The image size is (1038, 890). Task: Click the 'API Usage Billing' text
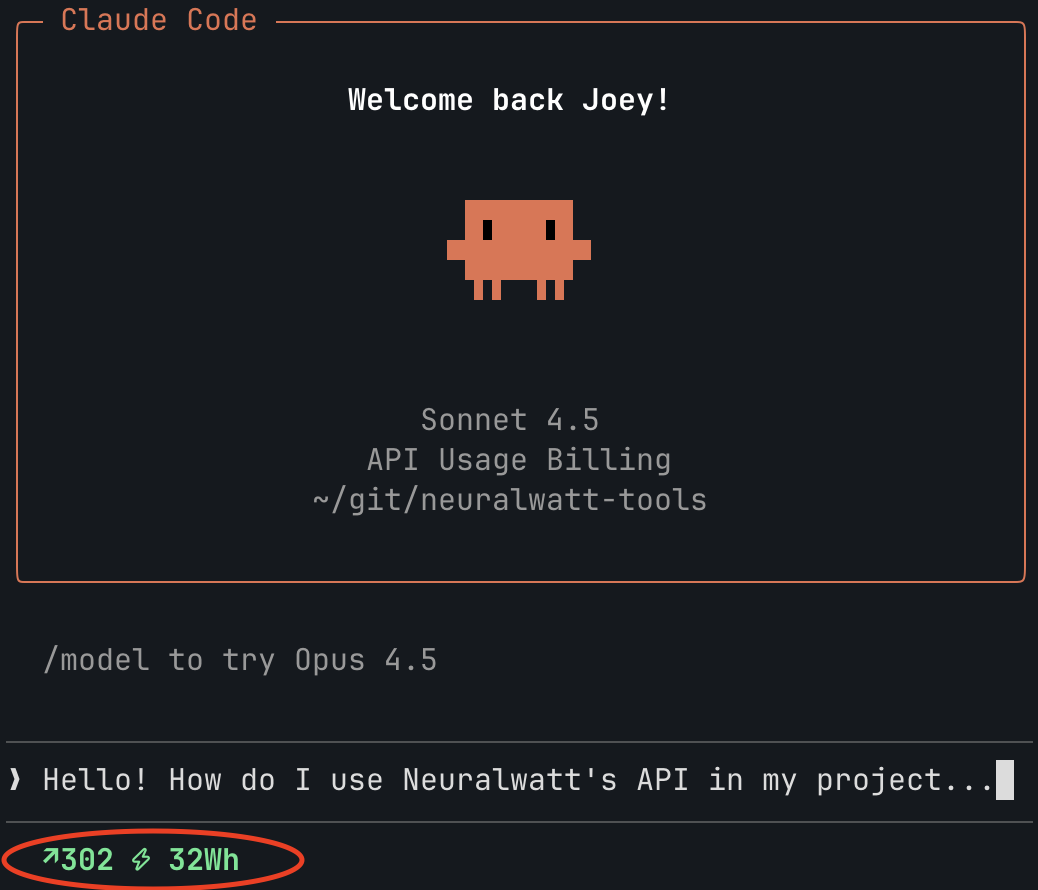click(519, 460)
